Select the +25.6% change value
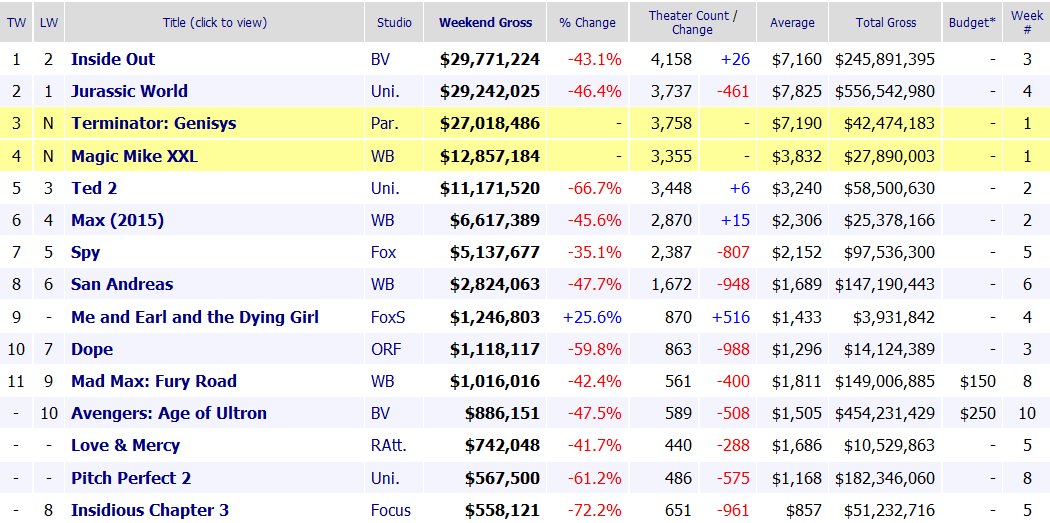This screenshot has height=523, width=1050. tap(593, 317)
